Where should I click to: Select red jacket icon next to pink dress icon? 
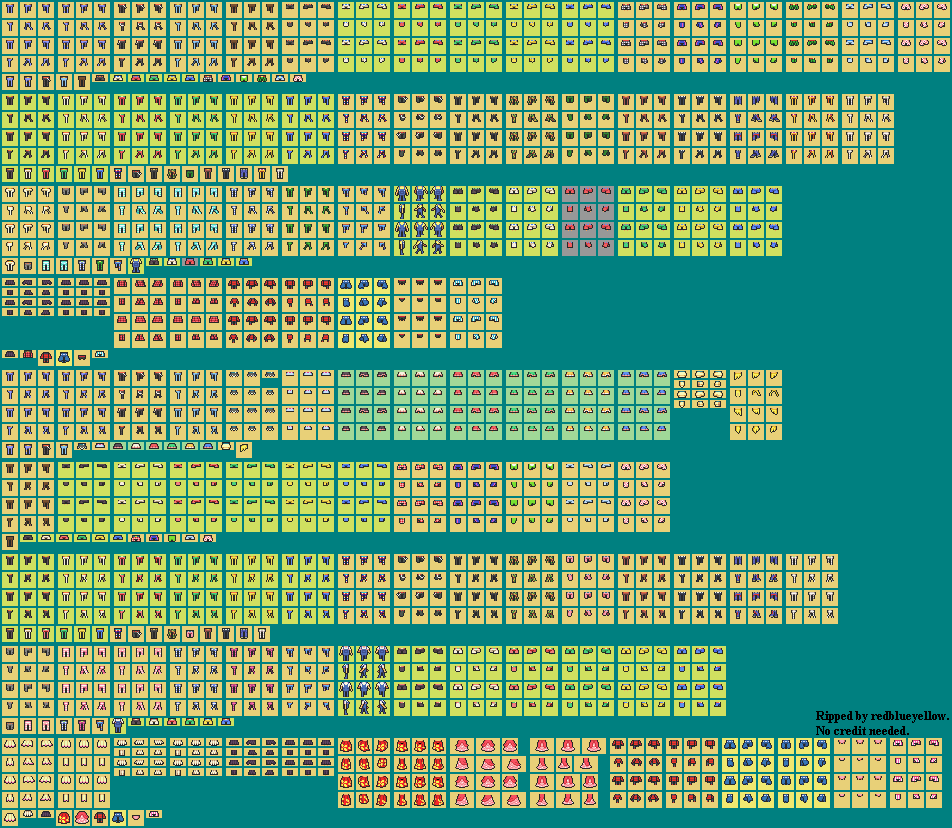click(100, 818)
